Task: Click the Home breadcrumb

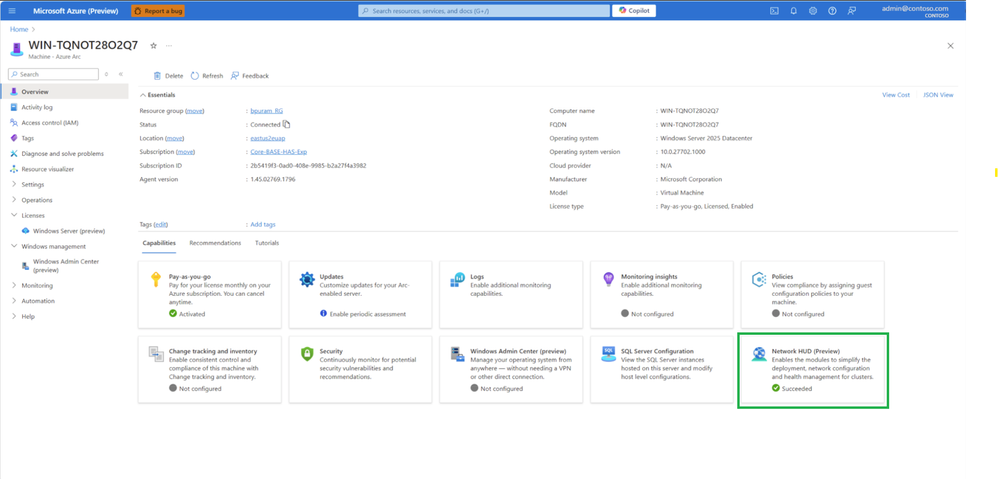Action: (18, 29)
